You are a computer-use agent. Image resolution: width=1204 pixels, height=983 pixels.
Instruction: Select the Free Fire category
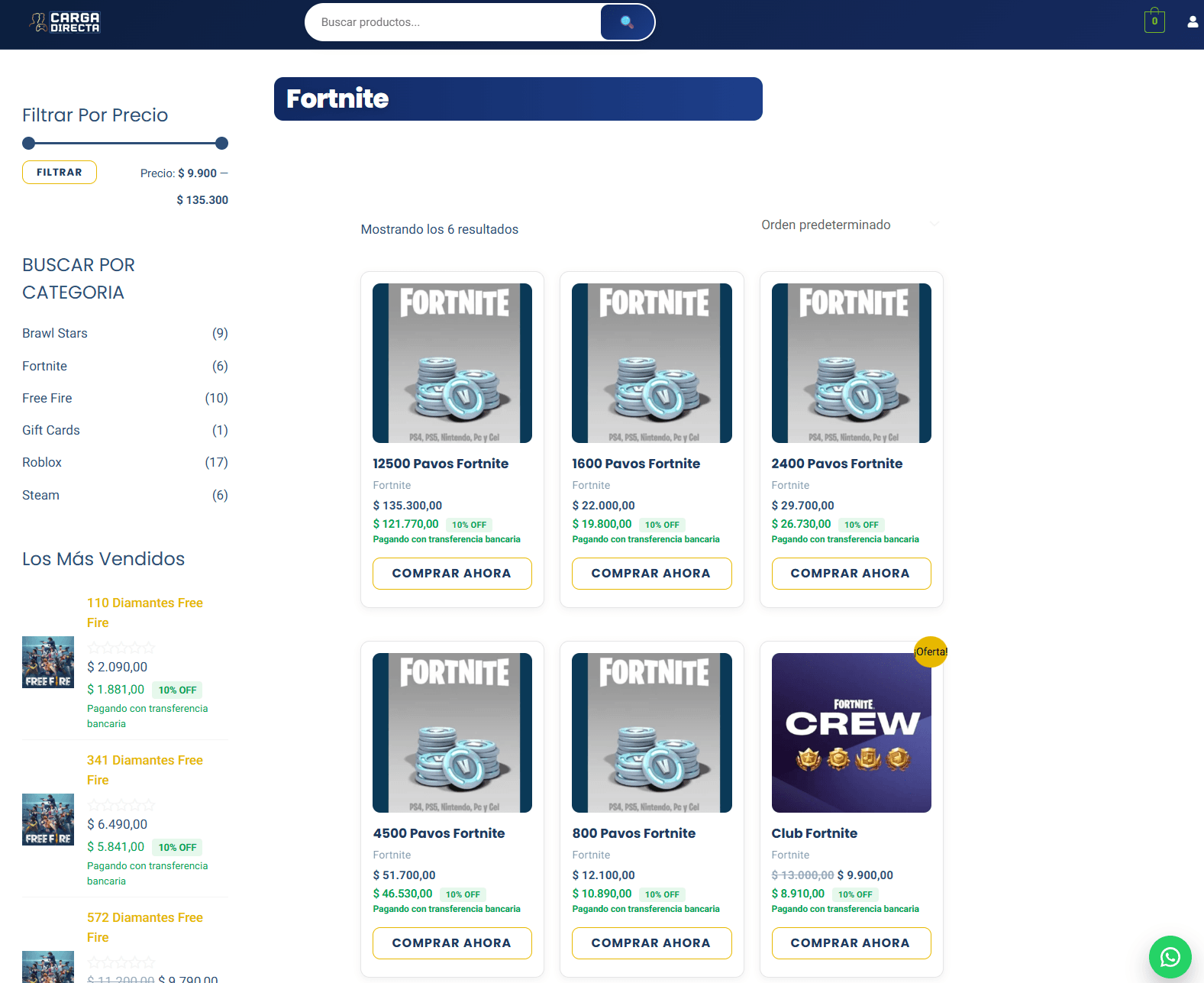coord(47,398)
